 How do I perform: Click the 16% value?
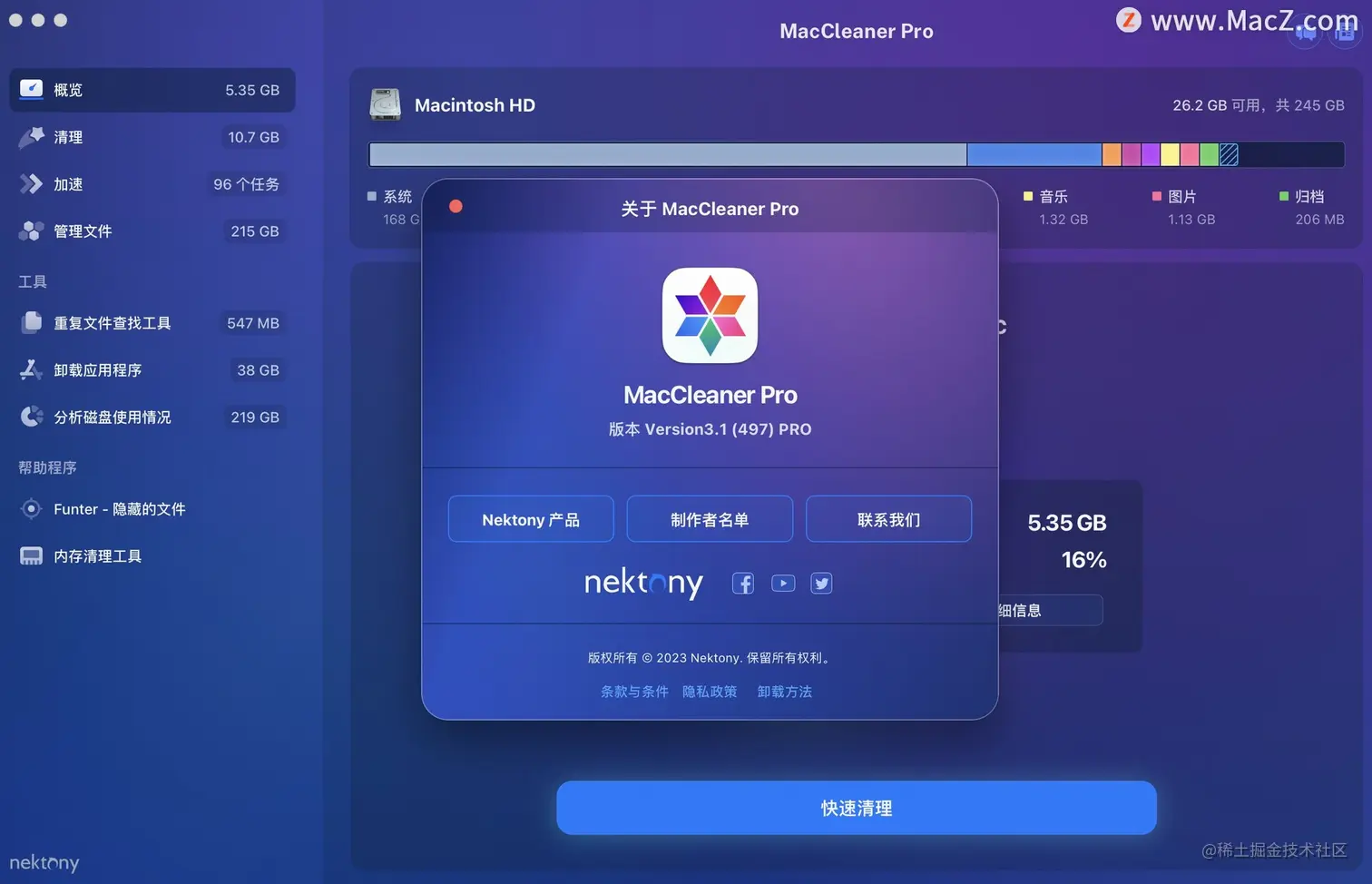(x=1084, y=560)
